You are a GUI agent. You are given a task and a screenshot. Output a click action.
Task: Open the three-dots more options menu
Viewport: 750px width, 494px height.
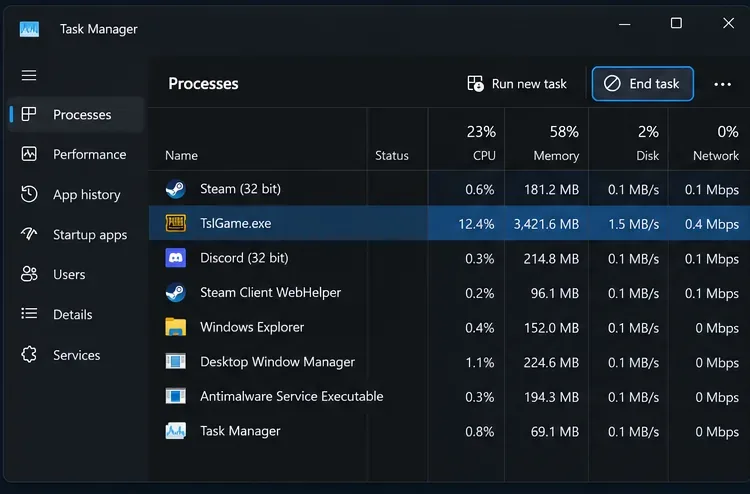click(x=722, y=84)
